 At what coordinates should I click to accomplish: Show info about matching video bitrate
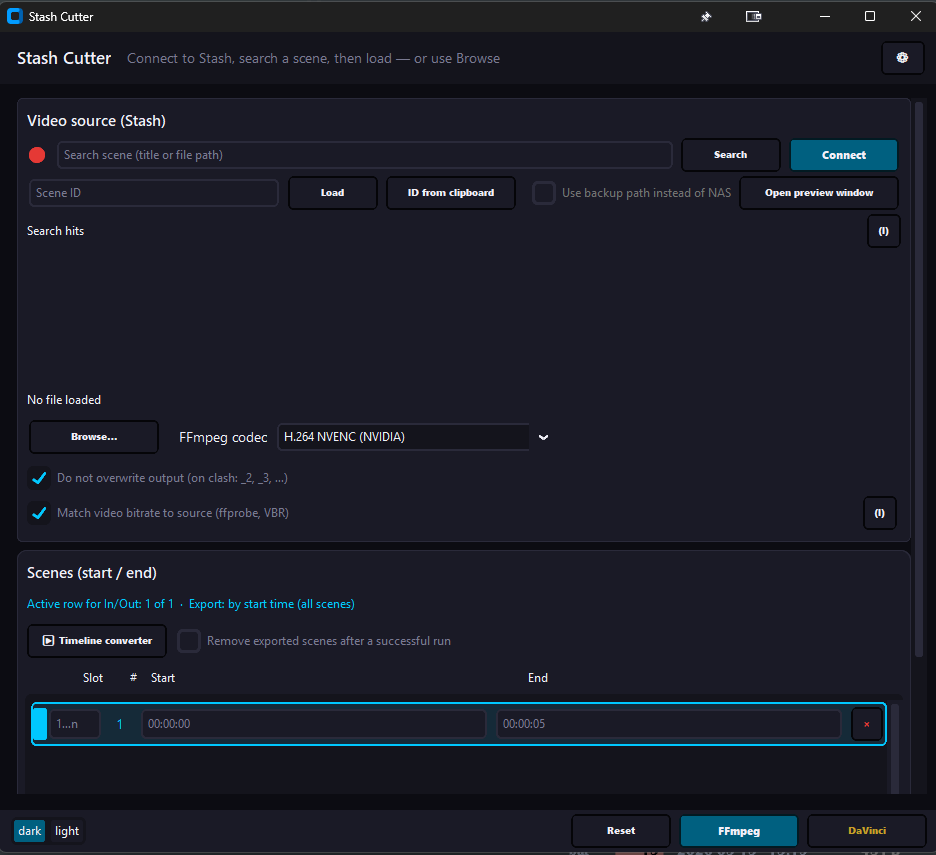pyautogui.click(x=879, y=513)
